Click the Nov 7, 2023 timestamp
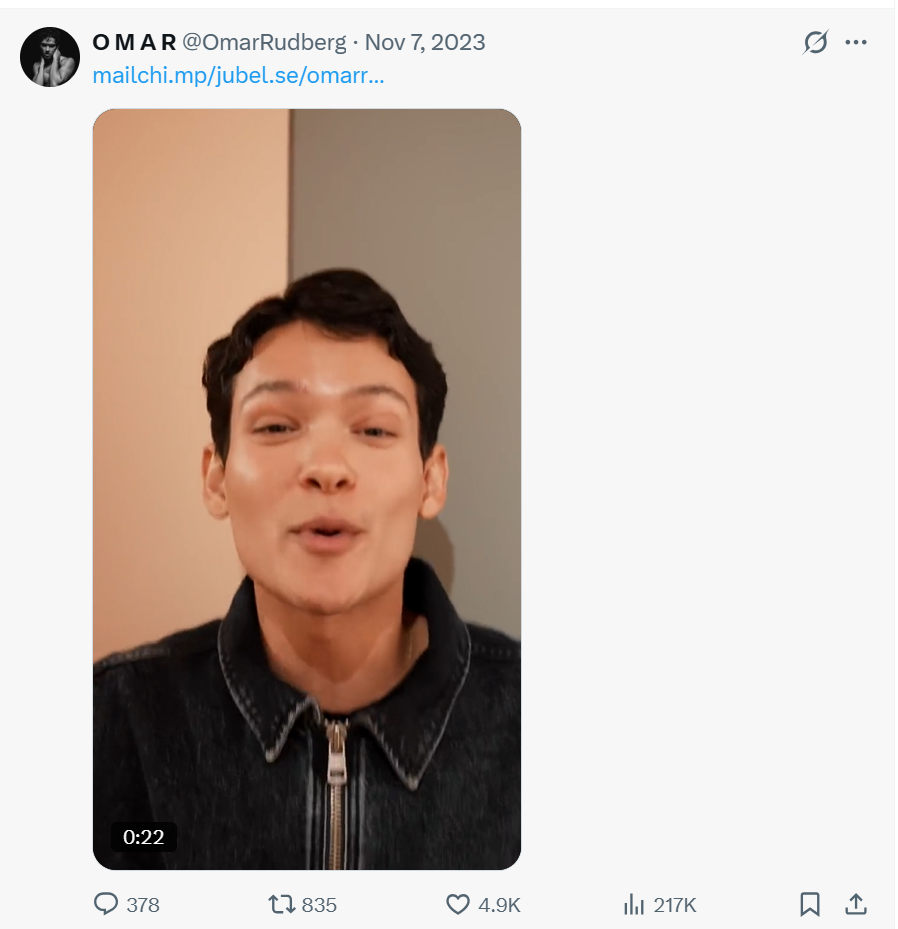898x929 pixels. click(x=425, y=43)
